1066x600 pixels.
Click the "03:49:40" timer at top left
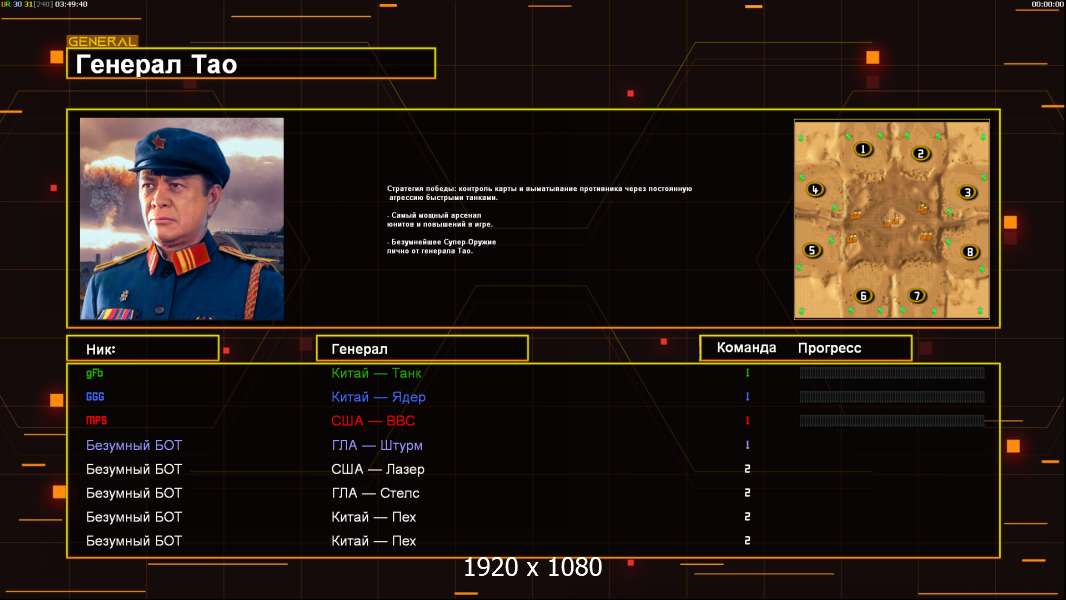(71, 4)
